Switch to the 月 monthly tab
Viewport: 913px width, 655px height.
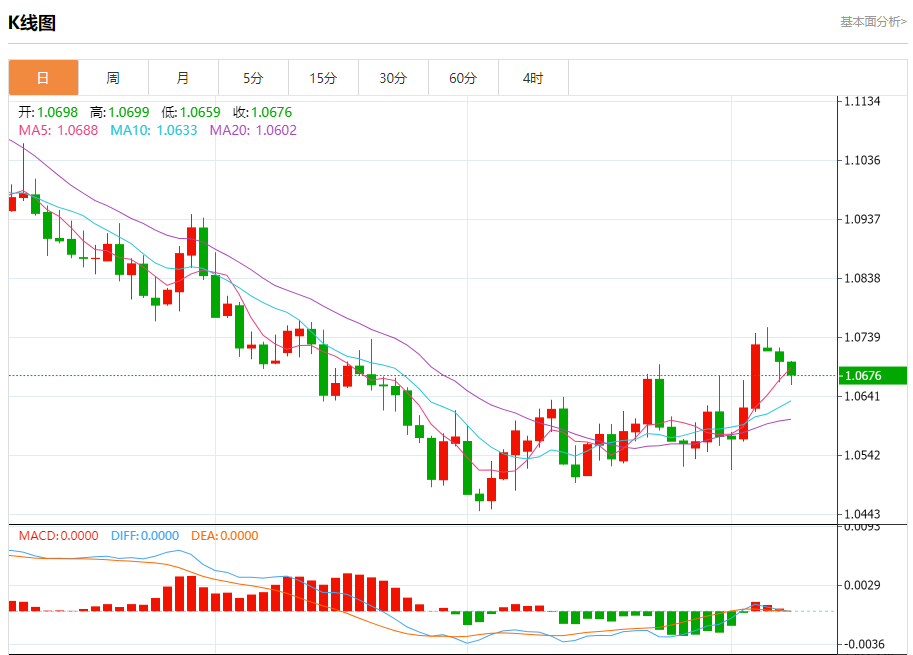(x=183, y=77)
